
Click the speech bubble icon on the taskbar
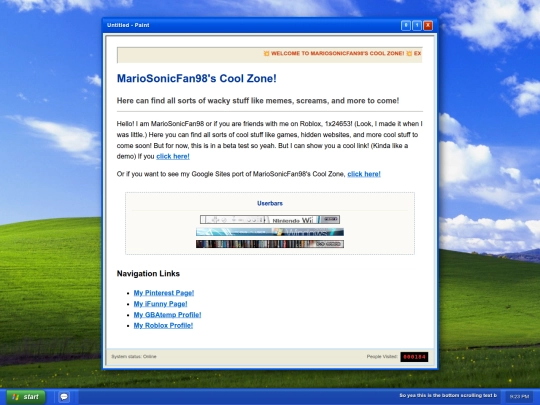tap(64, 397)
